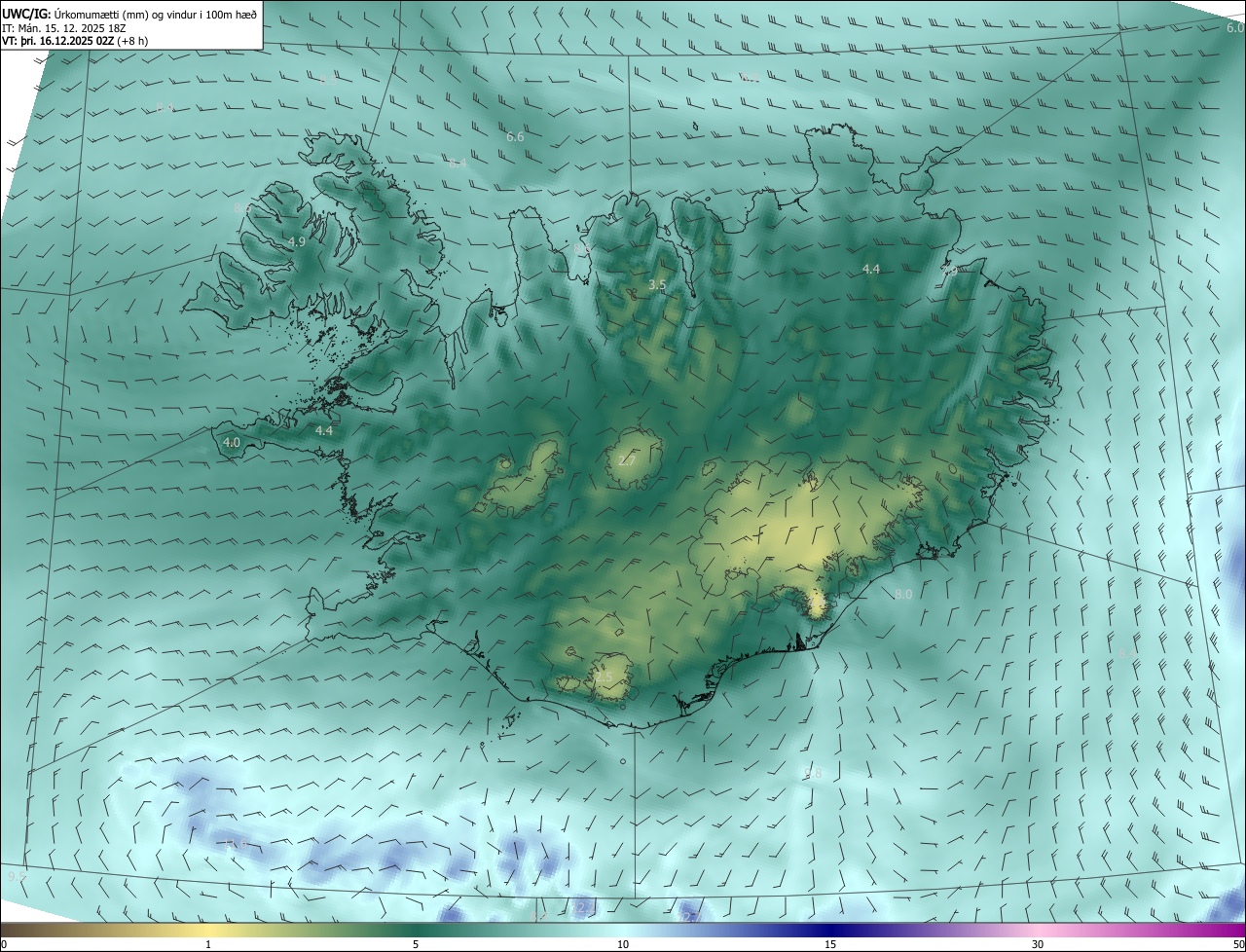This screenshot has height=952, width=1246.
Task: Click the 0 tick on the color scale
Action: click(4, 944)
